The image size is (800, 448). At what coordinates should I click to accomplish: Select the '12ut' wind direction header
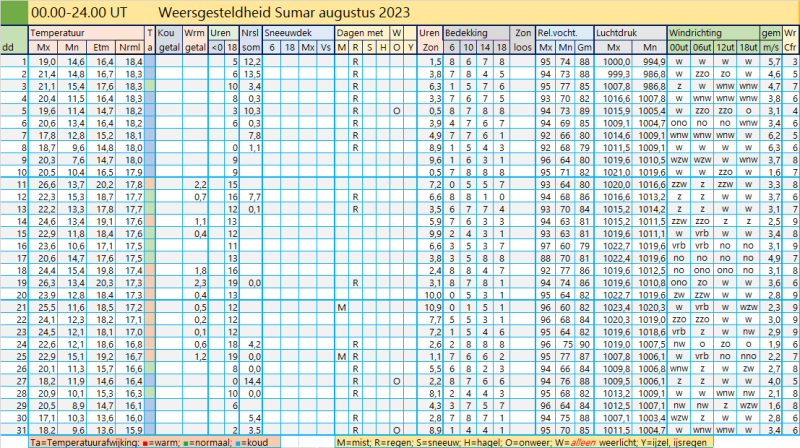click(725, 47)
